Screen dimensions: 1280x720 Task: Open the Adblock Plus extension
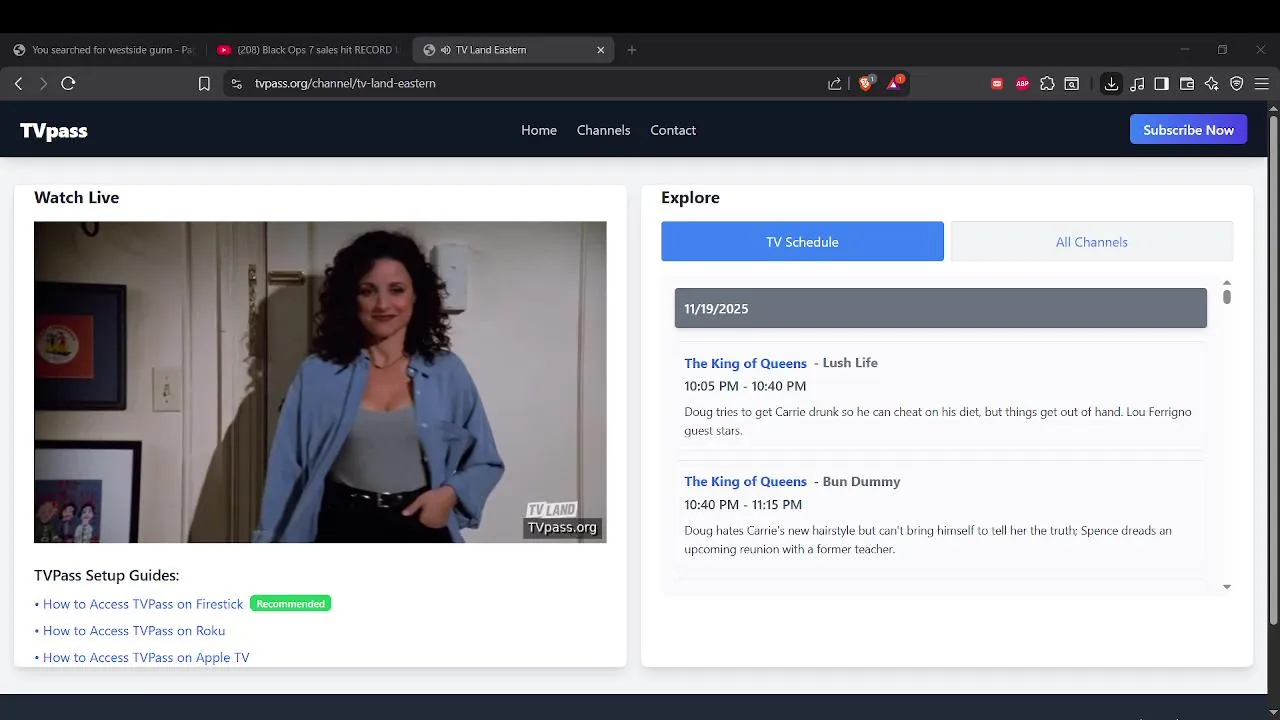click(x=1022, y=84)
